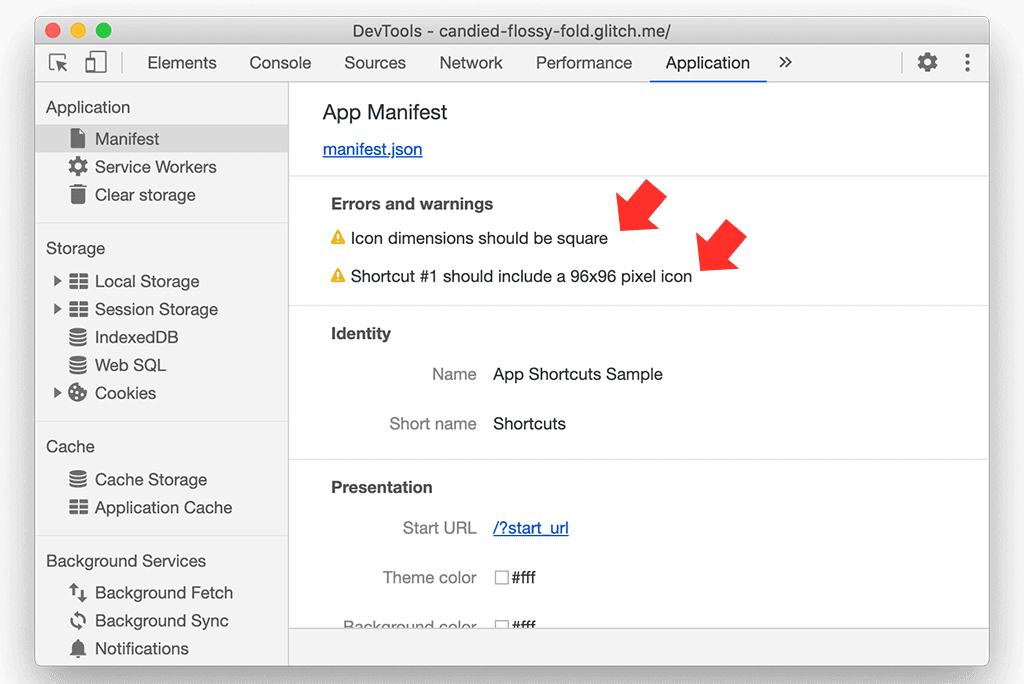Image resolution: width=1024 pixels, height=684 pixels.
Task: Select the Cookies icon in the sidebar
Action: click(78, 393)
